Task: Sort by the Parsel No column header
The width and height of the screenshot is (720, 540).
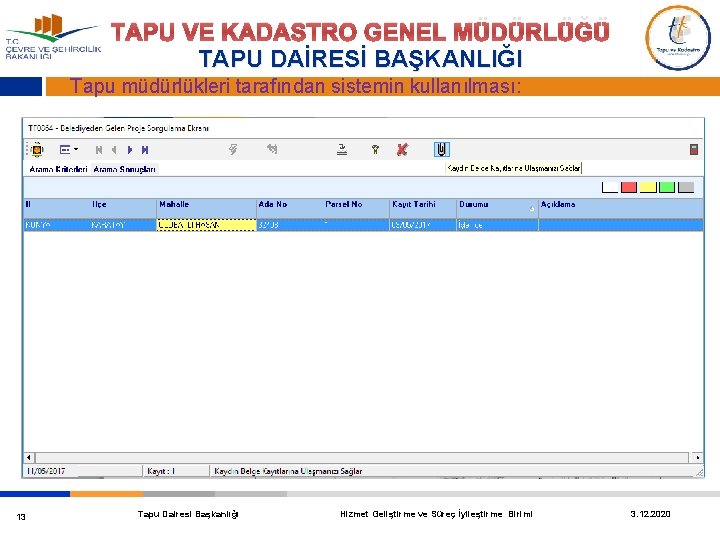Action: 356,208
